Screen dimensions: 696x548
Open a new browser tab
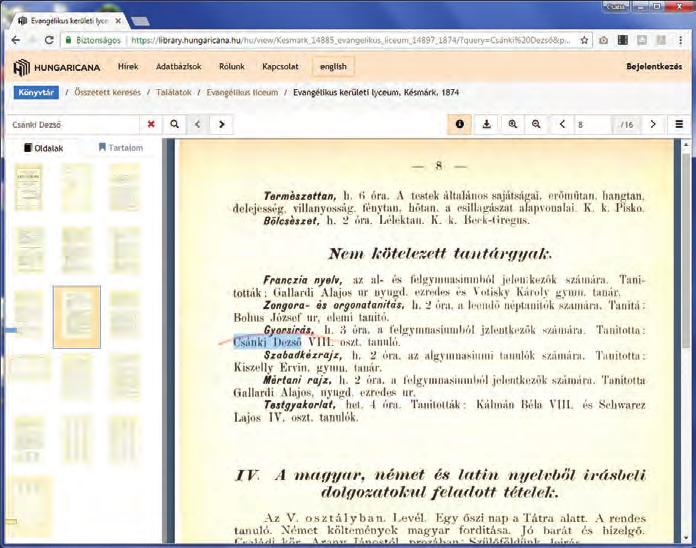point(140,21)
